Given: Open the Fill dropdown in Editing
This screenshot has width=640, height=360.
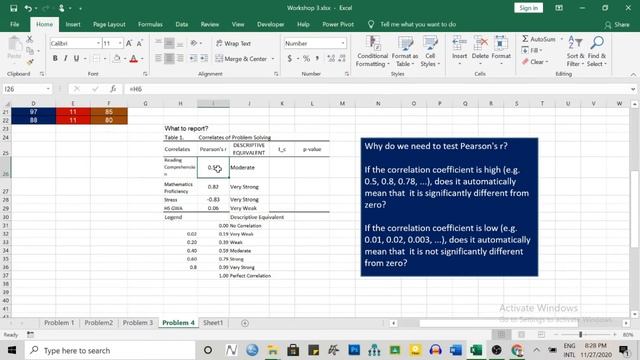Looking at the screenshot, I should [532, 50].
